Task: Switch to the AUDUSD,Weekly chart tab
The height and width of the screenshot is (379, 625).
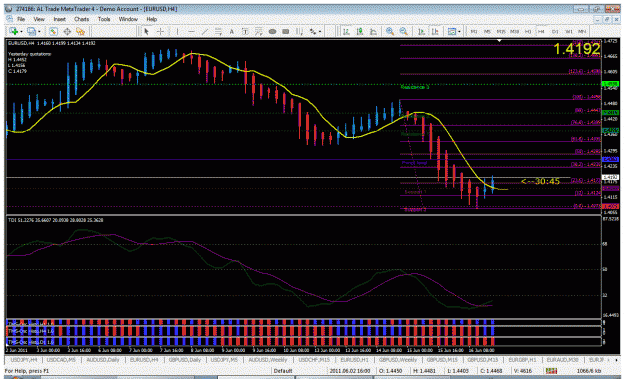Action: (x=267, y=360)
